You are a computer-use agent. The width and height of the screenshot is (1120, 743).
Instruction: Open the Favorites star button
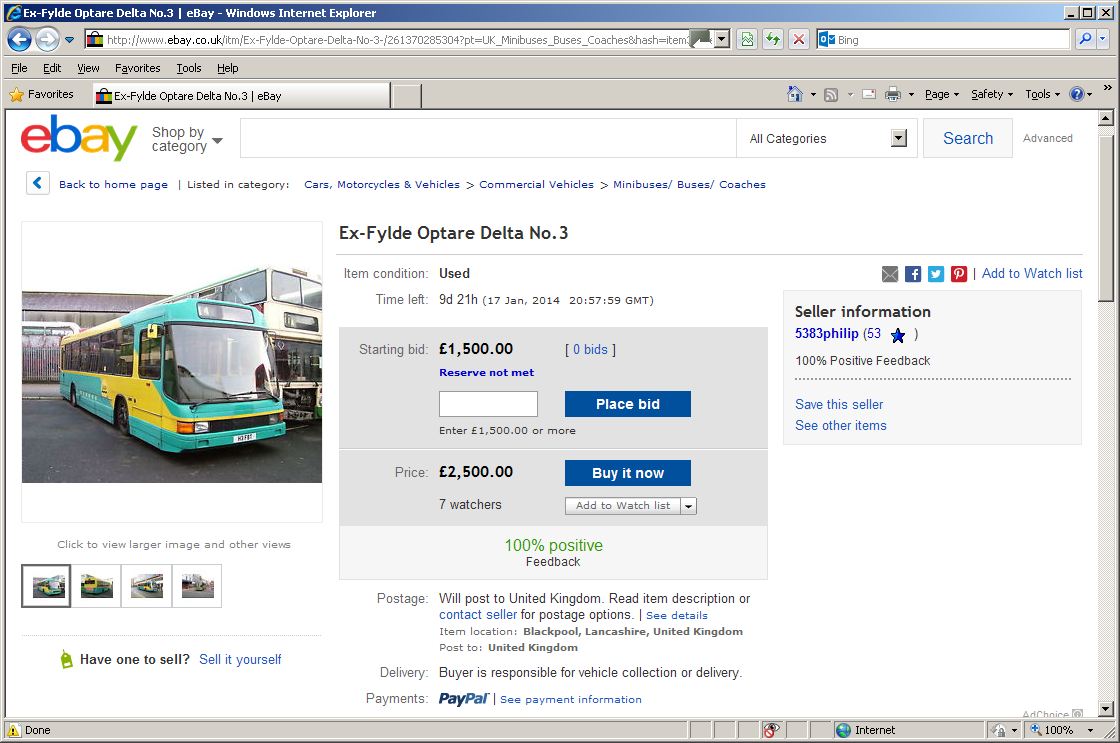tap(42, 94)
